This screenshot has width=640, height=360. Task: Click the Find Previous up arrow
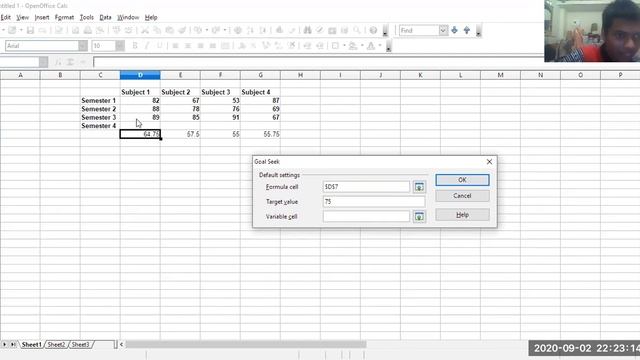467,30
